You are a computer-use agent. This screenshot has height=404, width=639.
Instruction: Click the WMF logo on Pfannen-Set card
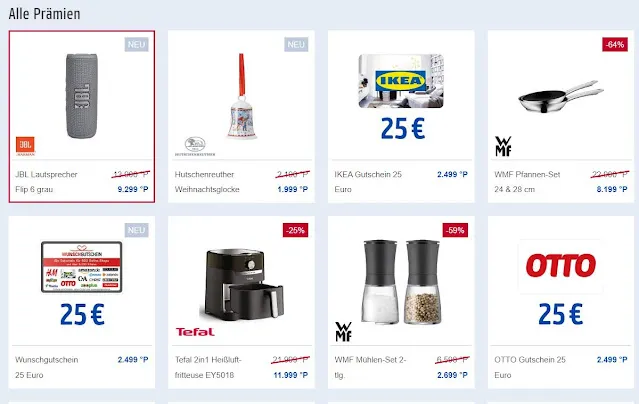click(x=503, y=146)
